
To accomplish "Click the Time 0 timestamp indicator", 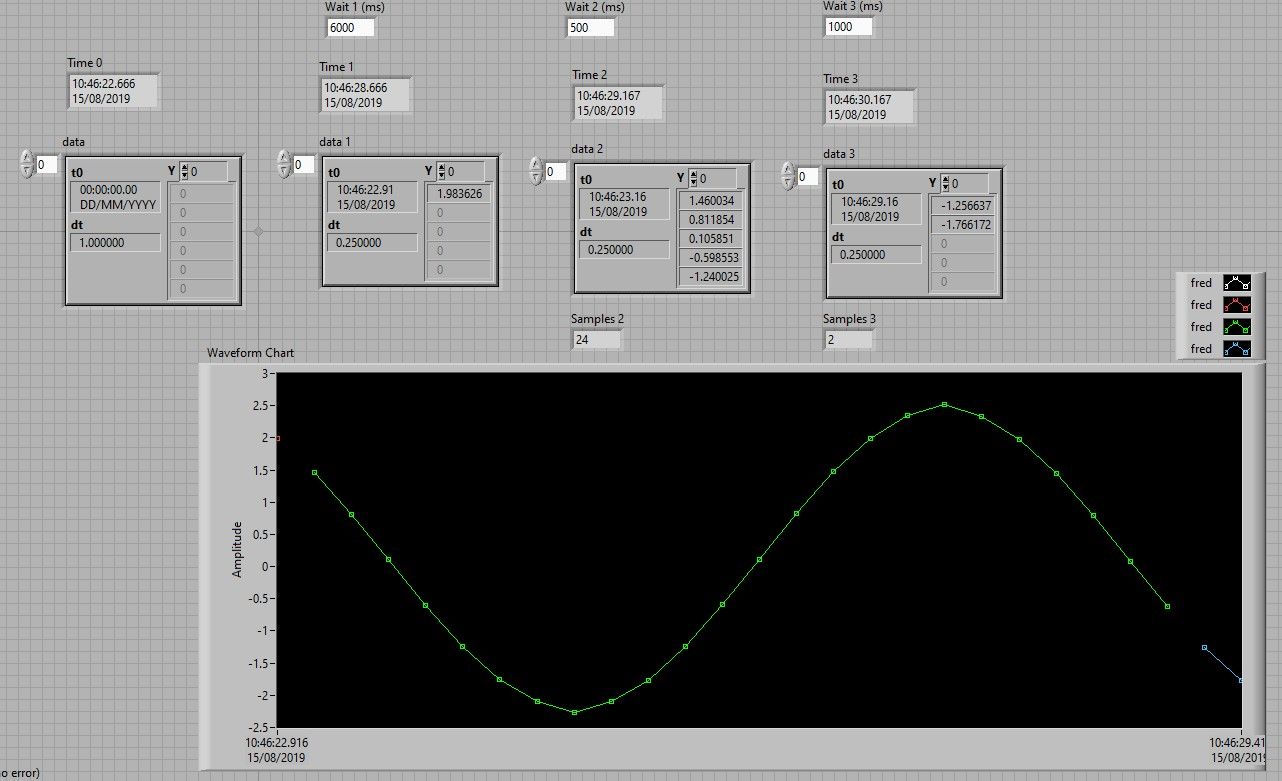I will 112,92.
